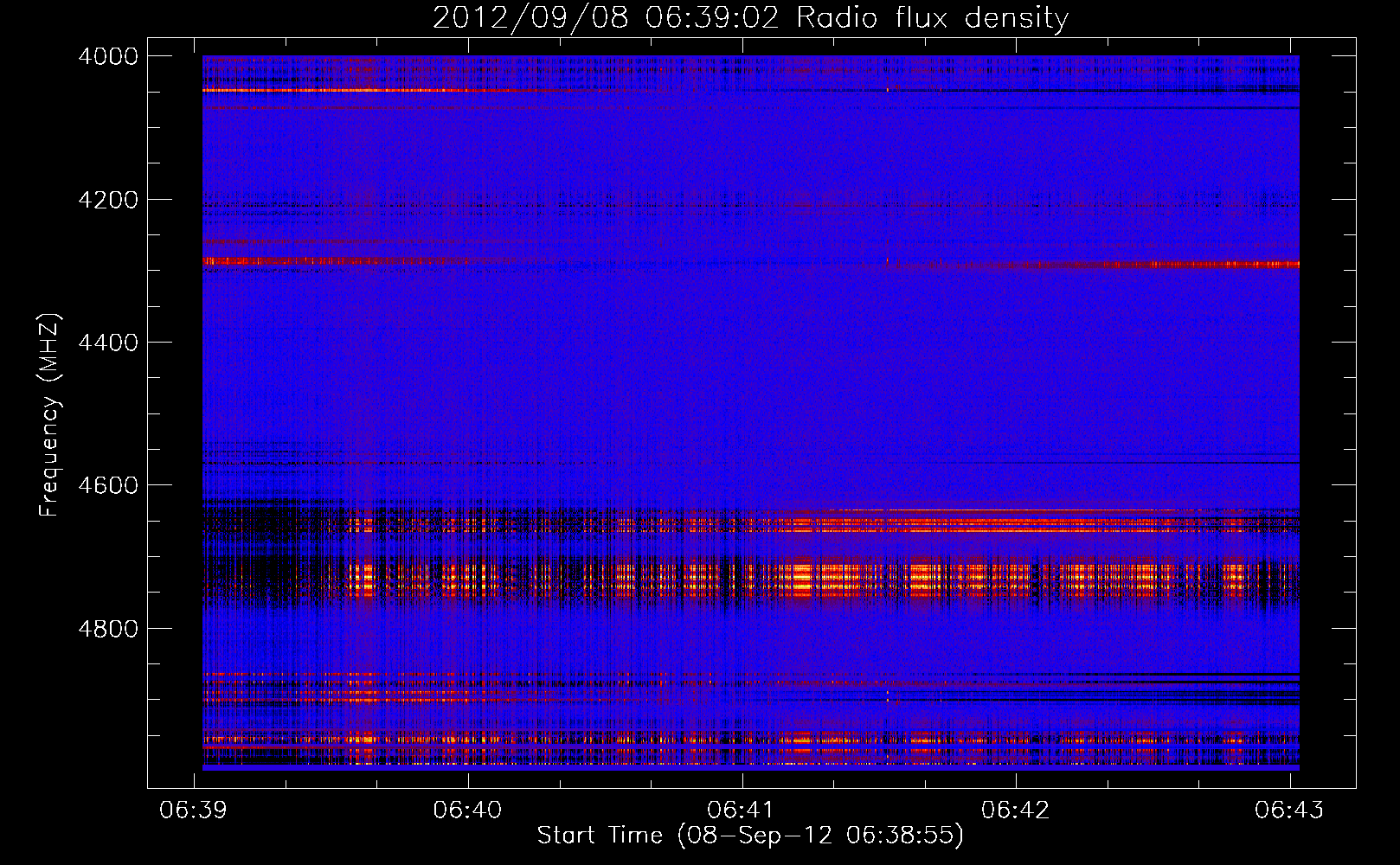Viewport: 1400px width, 865px height.
Task: Click the 06:41 time tick label
Action: tap(742, 810)
